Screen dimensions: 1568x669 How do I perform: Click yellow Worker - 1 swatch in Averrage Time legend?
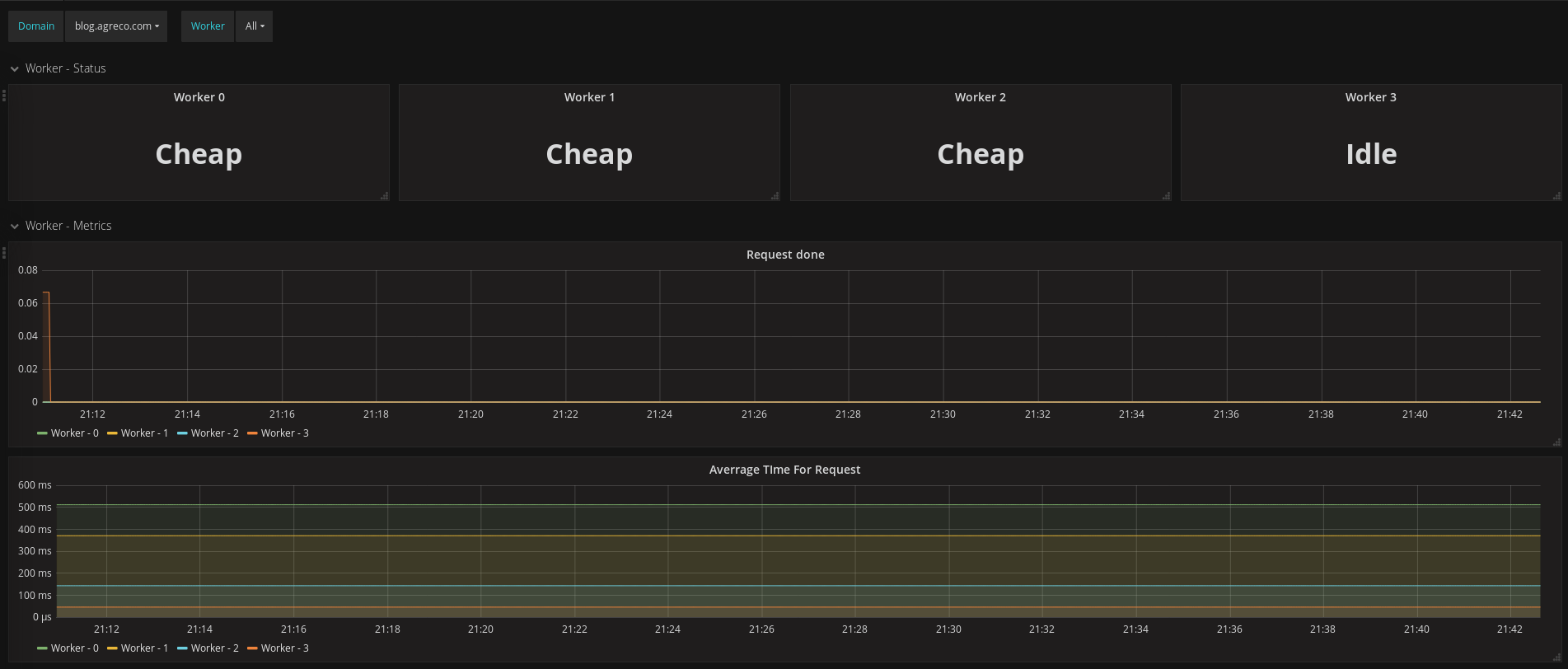(112, 648)
